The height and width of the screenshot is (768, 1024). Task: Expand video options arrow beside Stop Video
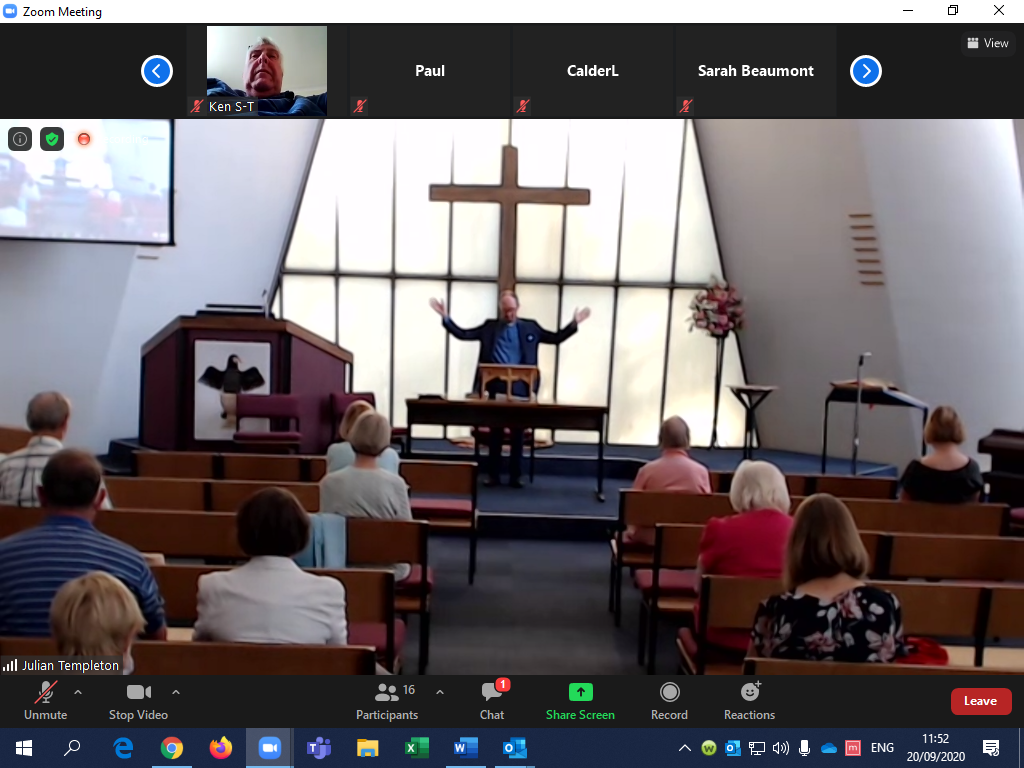[176, 692]
